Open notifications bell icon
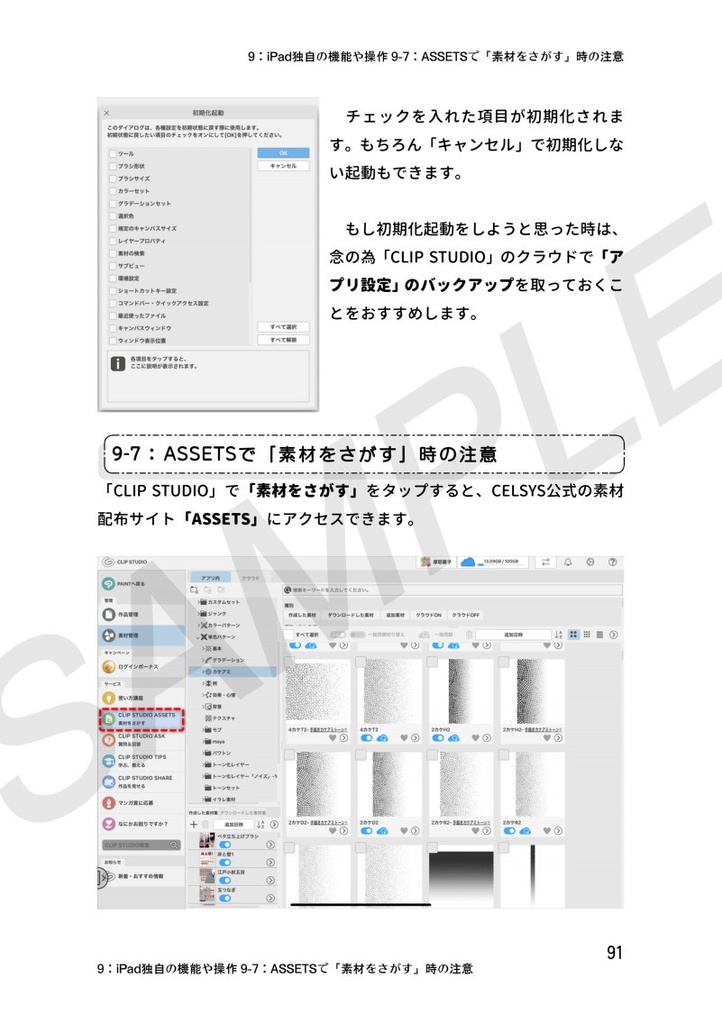722x1024 pixels. pos(568,562)
